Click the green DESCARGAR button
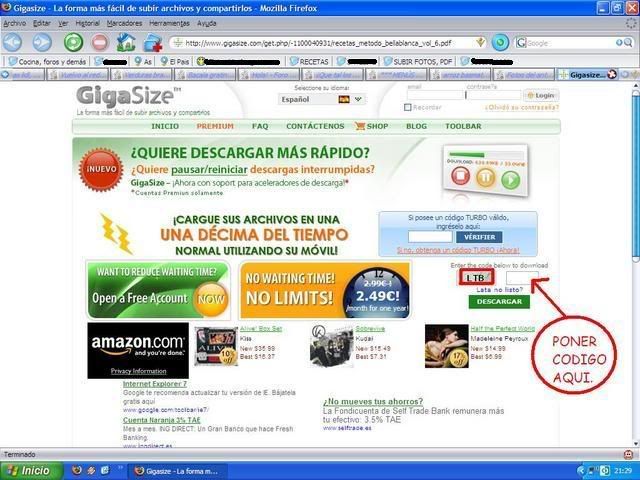 pos(499,302)
